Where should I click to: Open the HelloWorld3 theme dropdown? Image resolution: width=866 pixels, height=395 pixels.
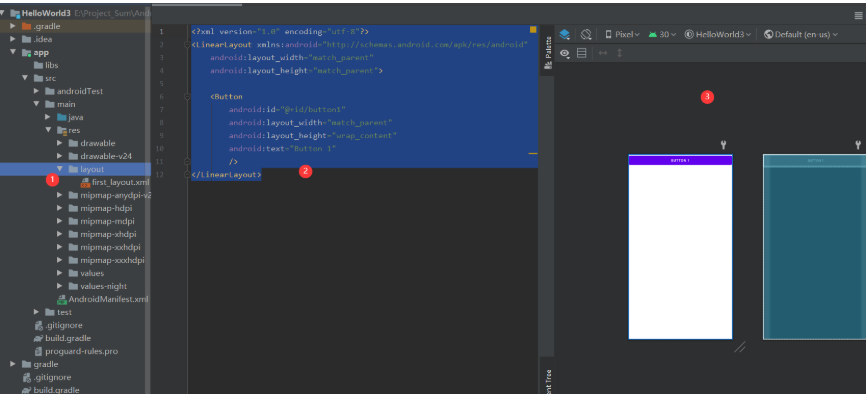pos(717,34)
